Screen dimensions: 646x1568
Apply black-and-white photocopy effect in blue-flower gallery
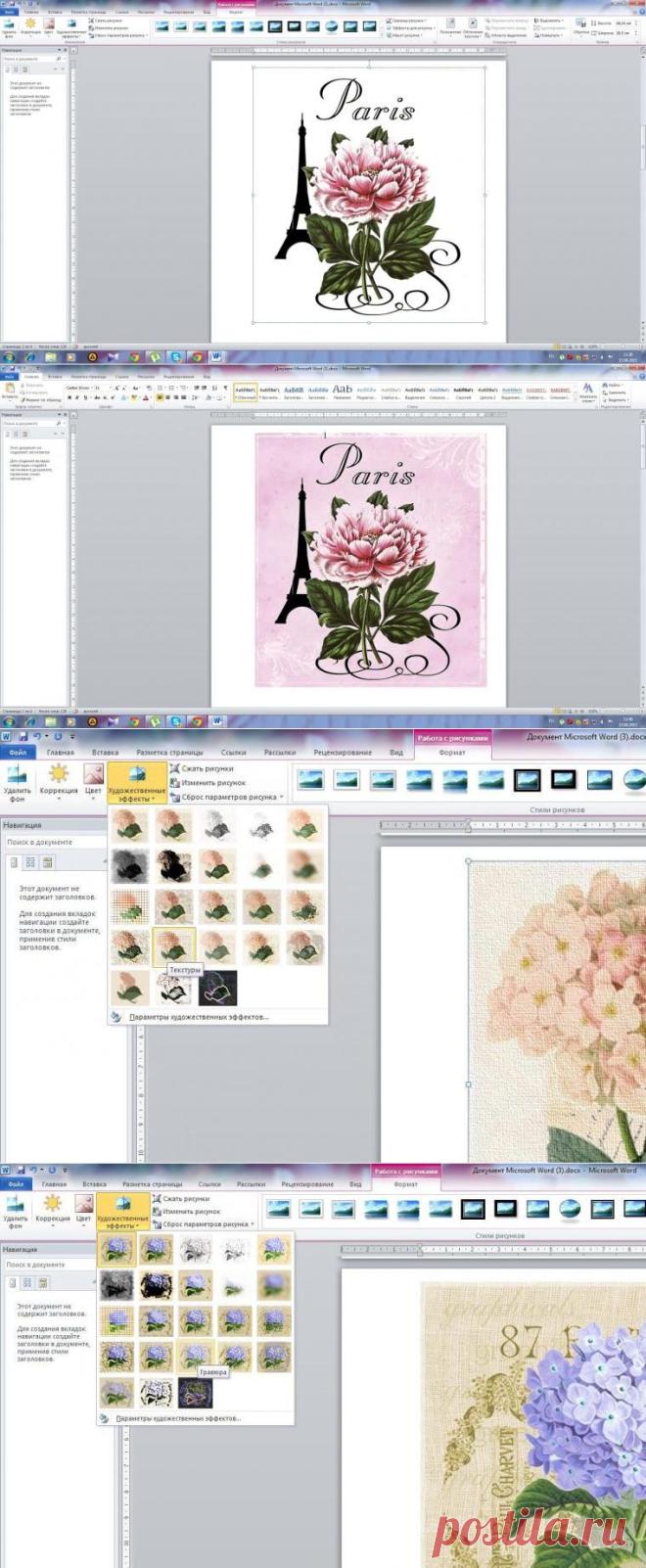[x=157, y=1393]
